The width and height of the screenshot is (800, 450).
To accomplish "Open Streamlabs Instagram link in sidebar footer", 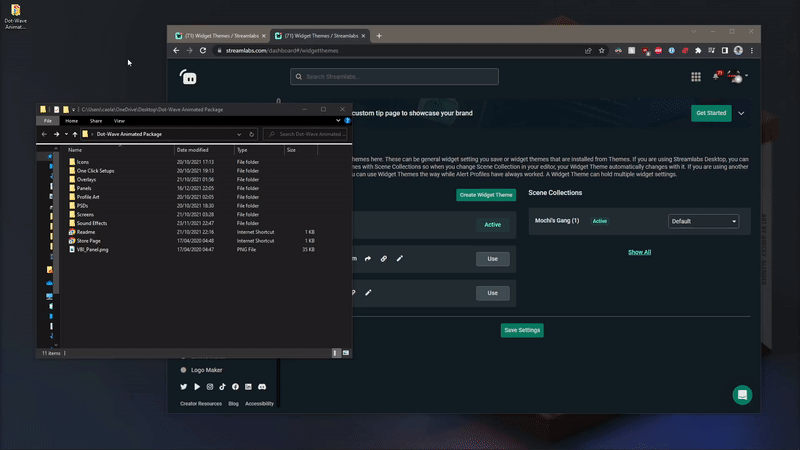I will pos(210,387).
